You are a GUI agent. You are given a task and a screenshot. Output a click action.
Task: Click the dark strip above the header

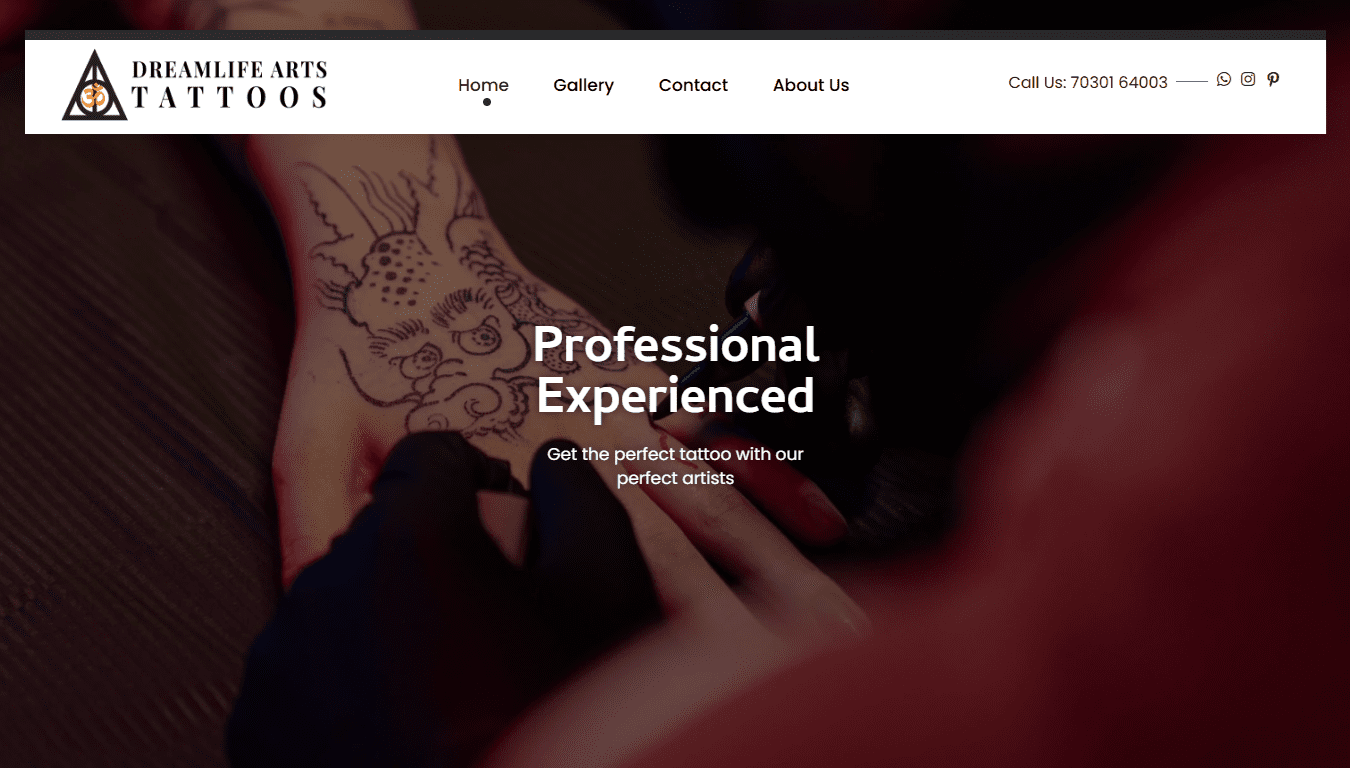[675, 35]
